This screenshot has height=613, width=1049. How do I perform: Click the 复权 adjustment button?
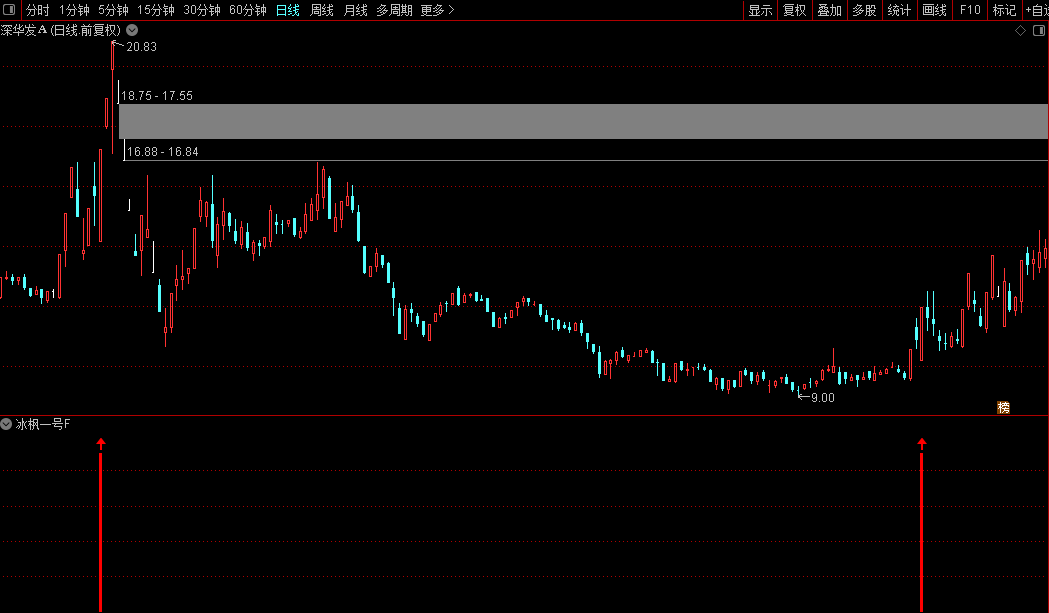(795, 10)
